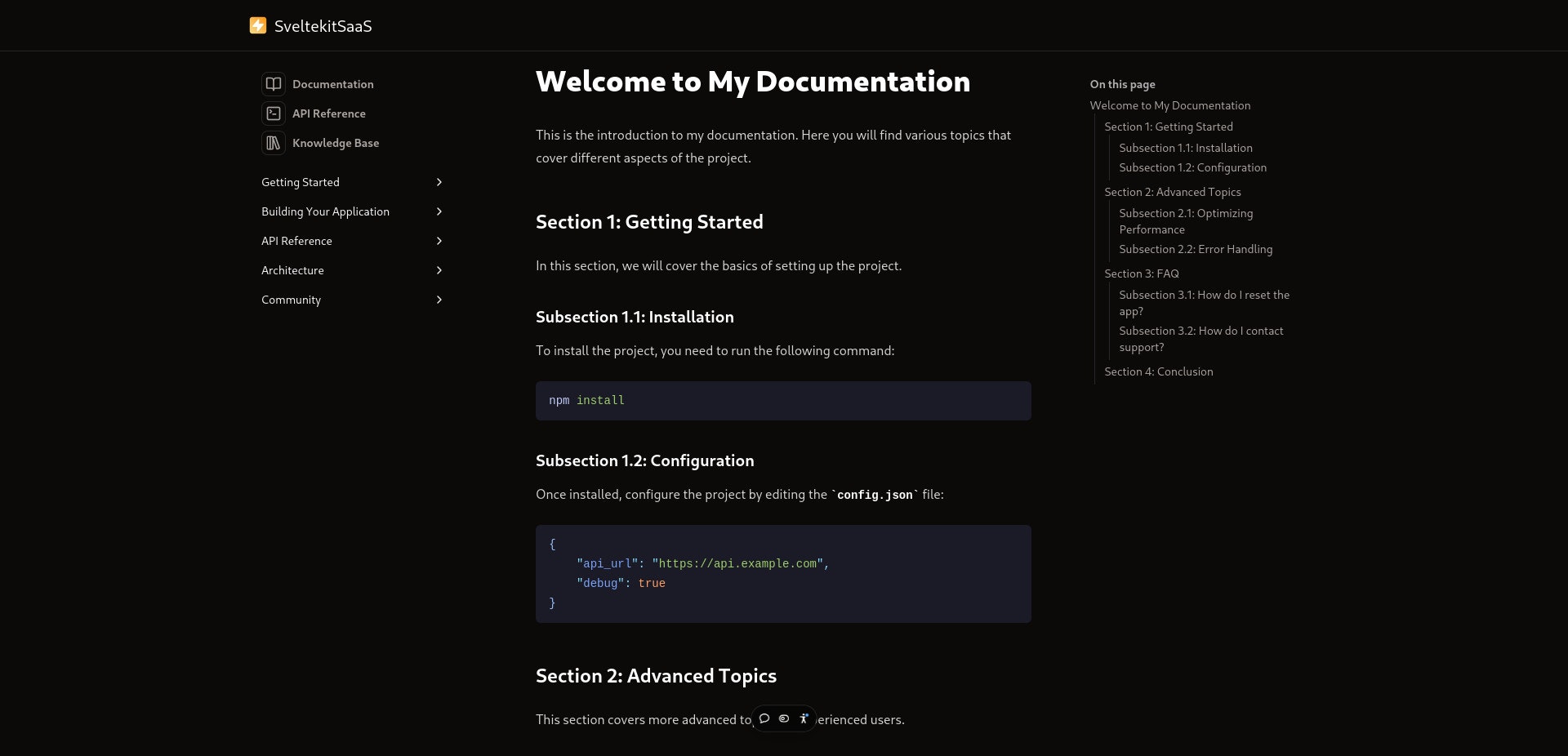1568x756 pixels.
Task: Jump to Subsection 1.1: Installation in contents
Action: coord(1186,148)
